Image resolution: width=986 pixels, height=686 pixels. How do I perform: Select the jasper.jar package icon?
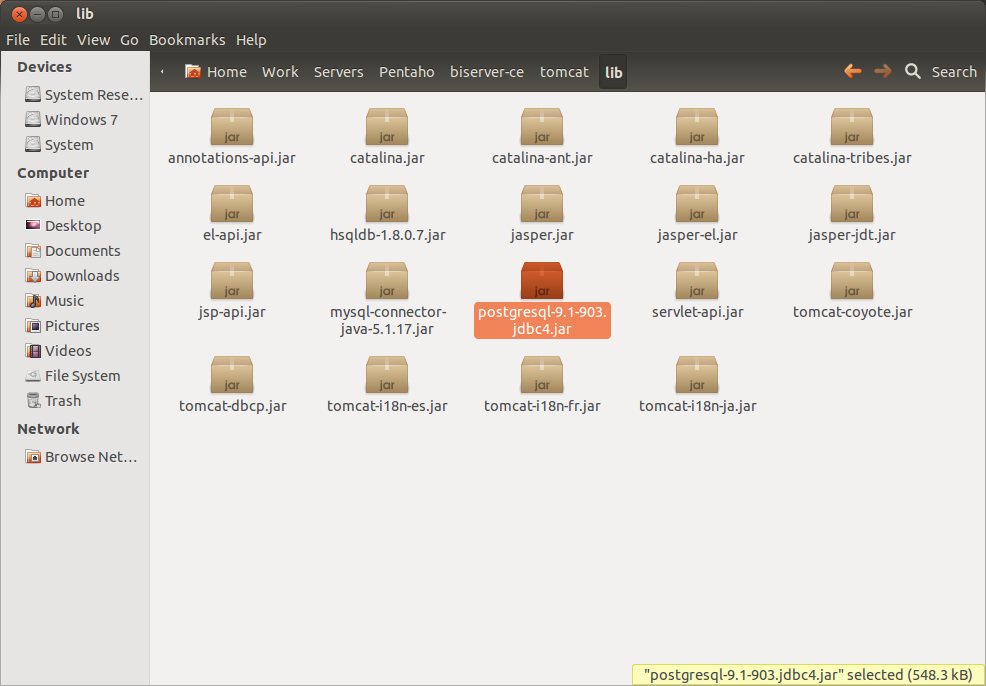tap(542, 204)
